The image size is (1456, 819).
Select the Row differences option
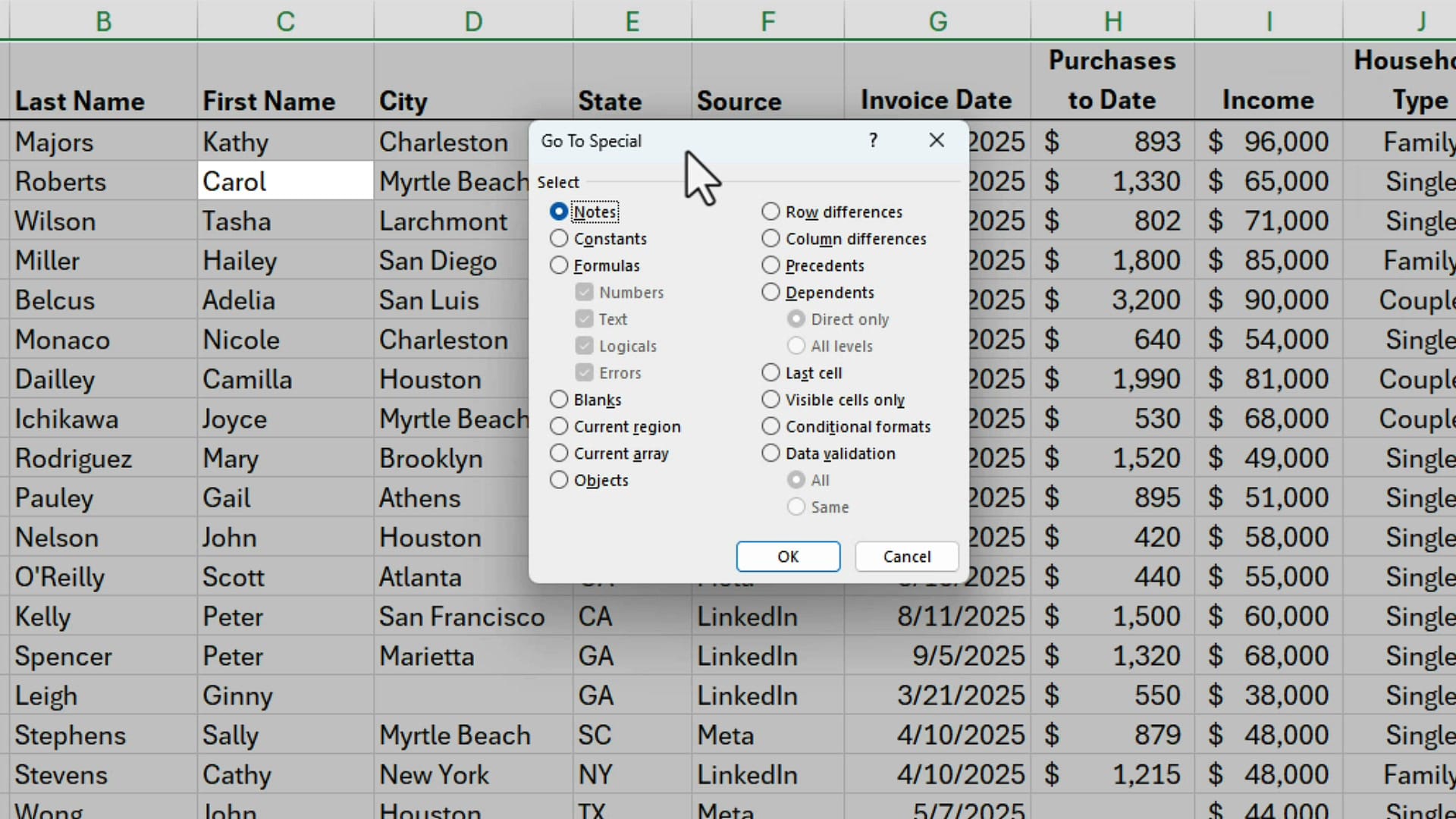[770, 212]
